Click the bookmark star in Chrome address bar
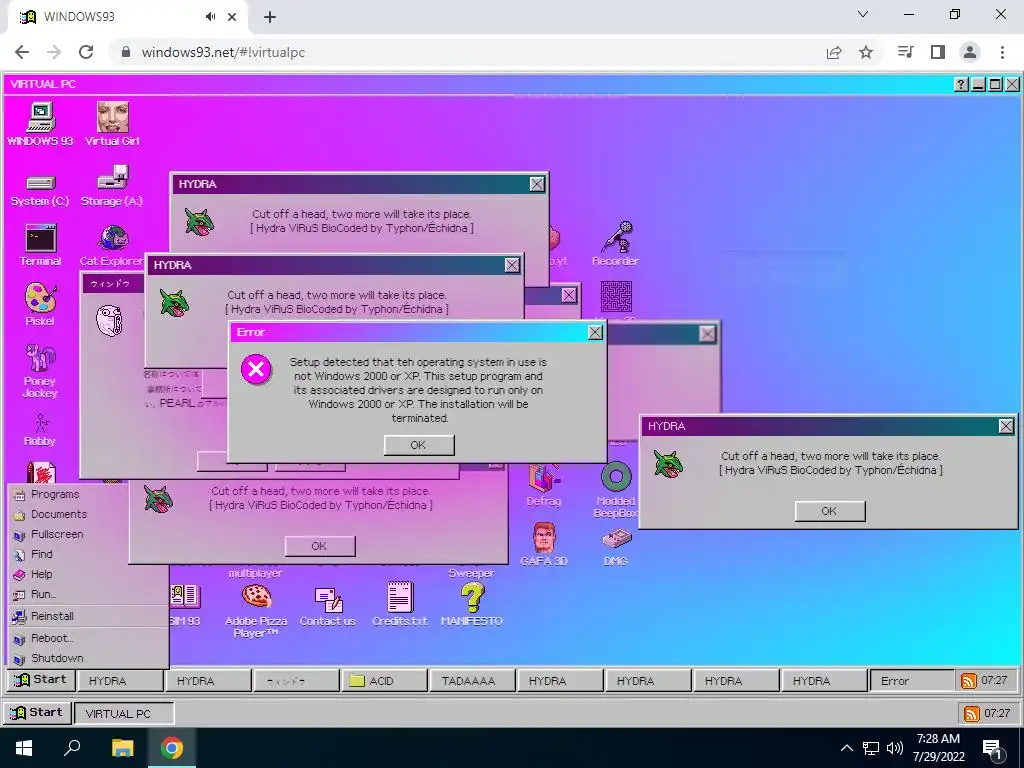Image resolution: width=1024 pixels, height=768 pixels. point(866,52)
